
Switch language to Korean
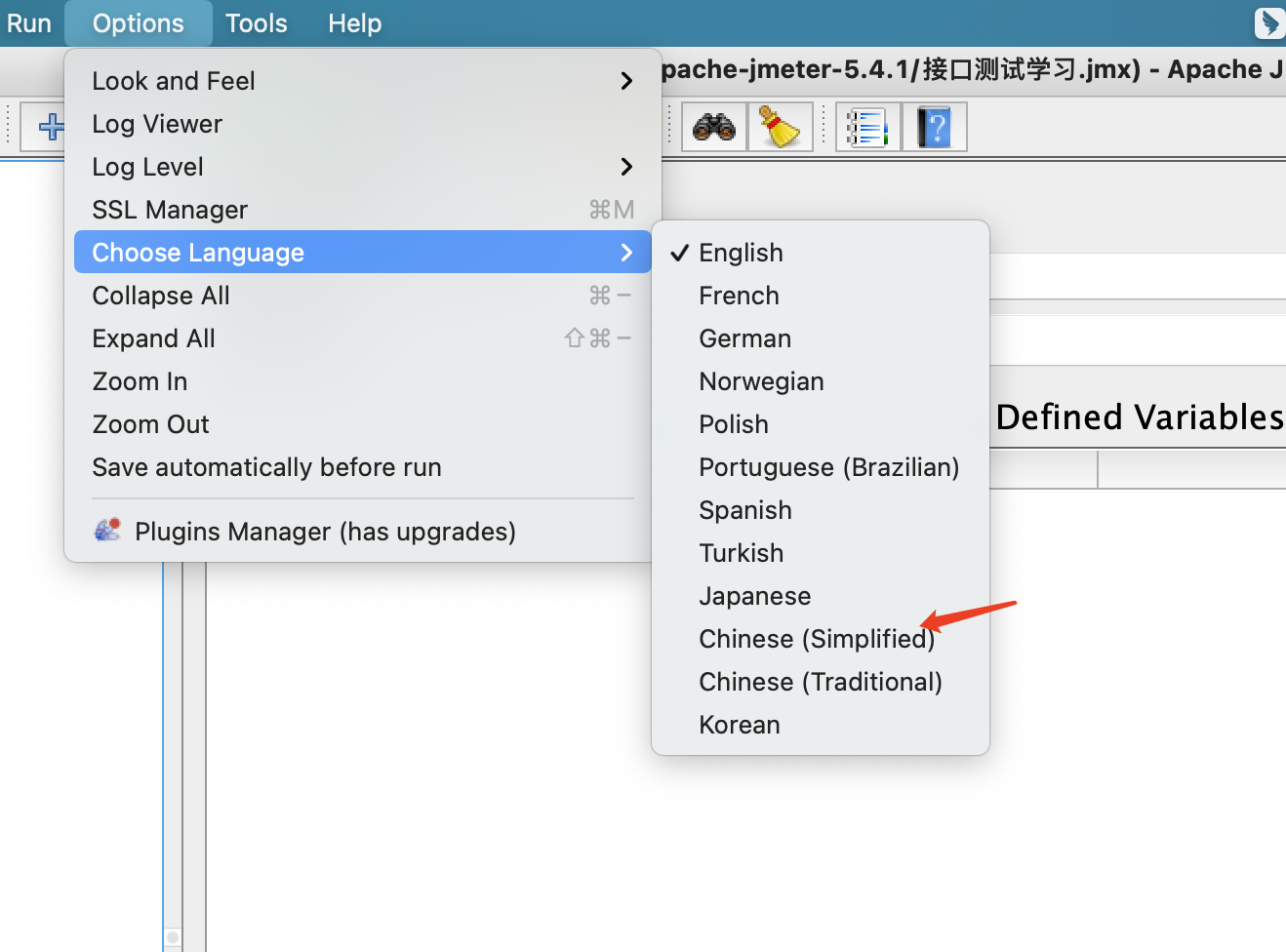(x=821, y=725)
